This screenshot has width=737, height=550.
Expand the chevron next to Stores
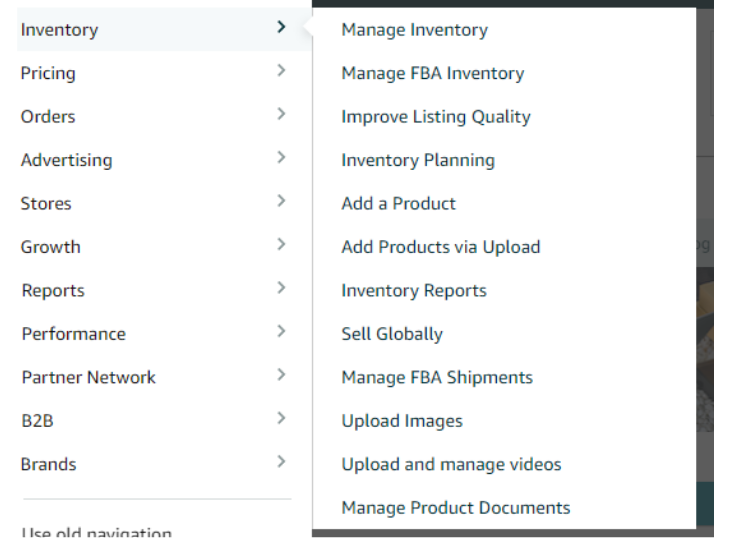(x=281, y=201)
